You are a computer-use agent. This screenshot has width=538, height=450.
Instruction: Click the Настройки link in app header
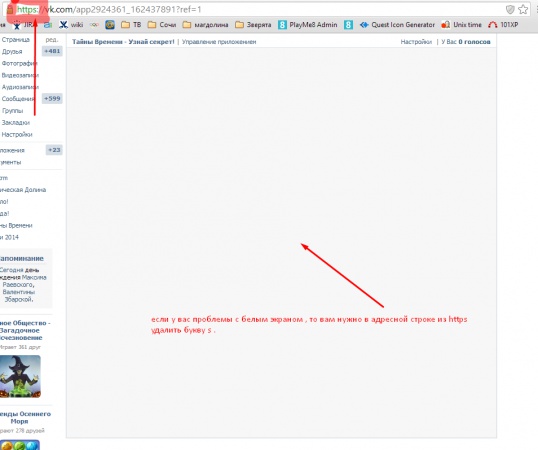coord(416,42)
